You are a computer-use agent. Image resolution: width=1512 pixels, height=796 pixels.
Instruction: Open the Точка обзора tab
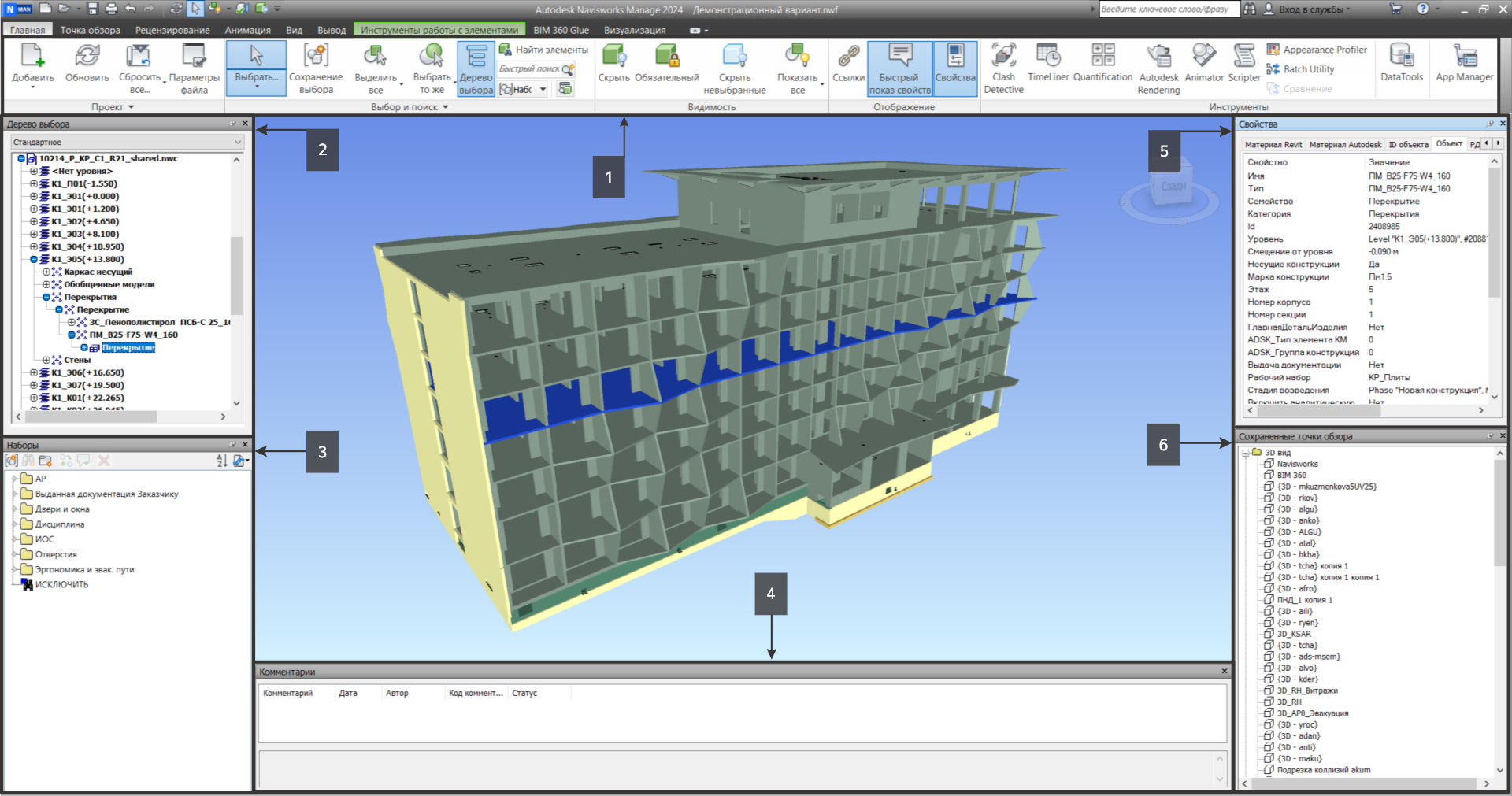(91, 30)
